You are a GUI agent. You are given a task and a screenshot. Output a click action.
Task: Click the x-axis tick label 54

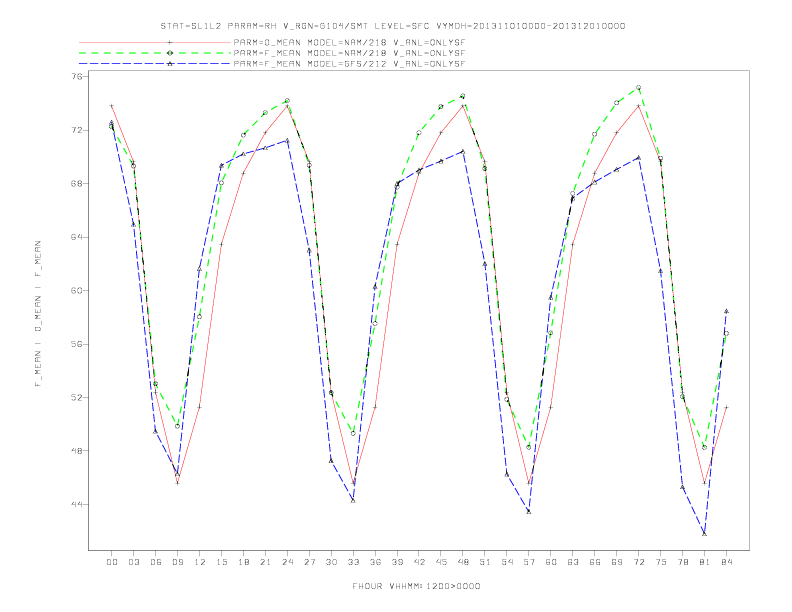507,562
